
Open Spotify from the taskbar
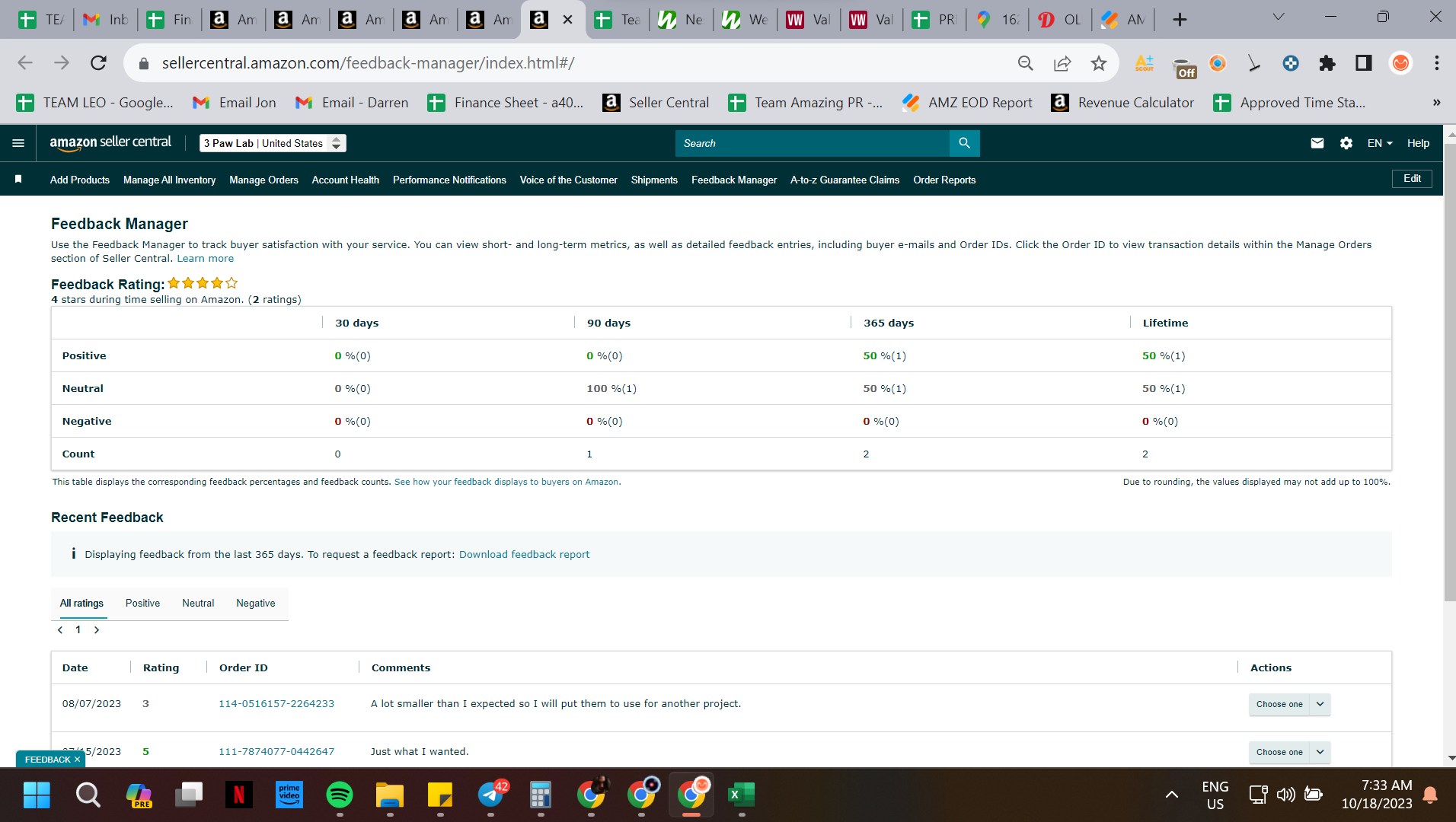tap(340, 795)
